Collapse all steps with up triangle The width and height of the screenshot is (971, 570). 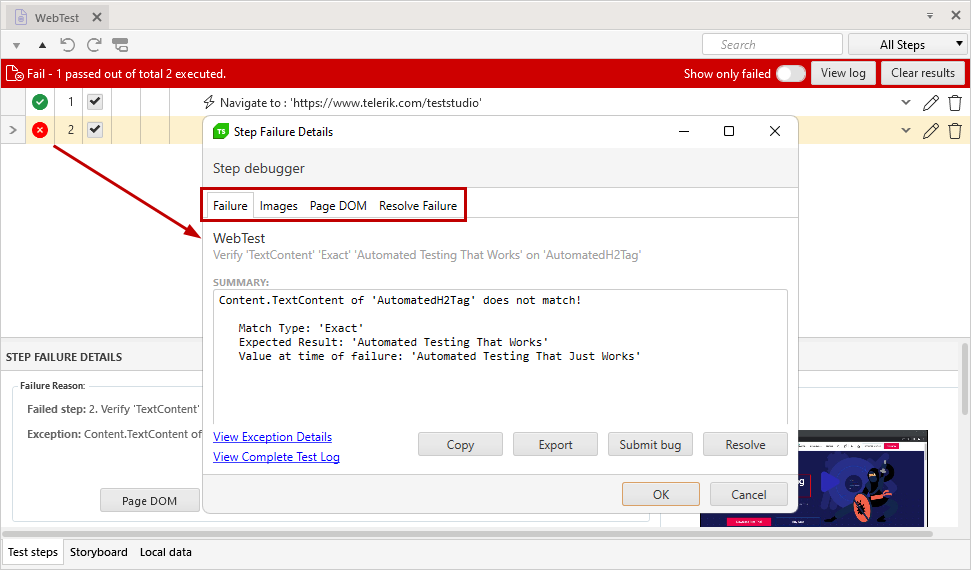click(42, 45)
